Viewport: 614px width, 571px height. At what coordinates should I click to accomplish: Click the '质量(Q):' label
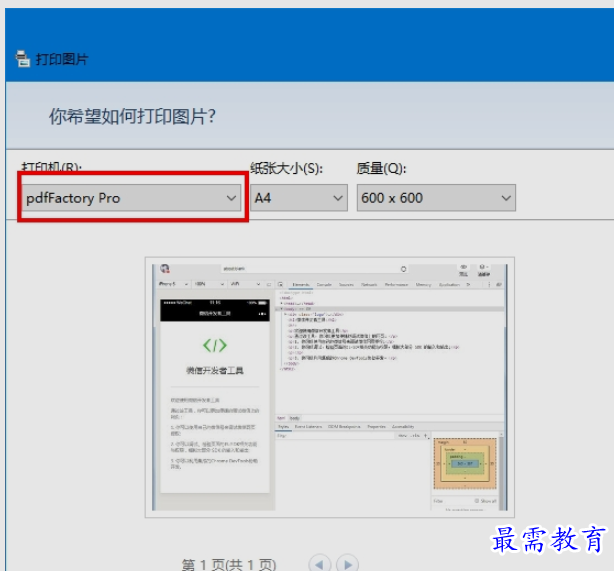click(381, 168)
